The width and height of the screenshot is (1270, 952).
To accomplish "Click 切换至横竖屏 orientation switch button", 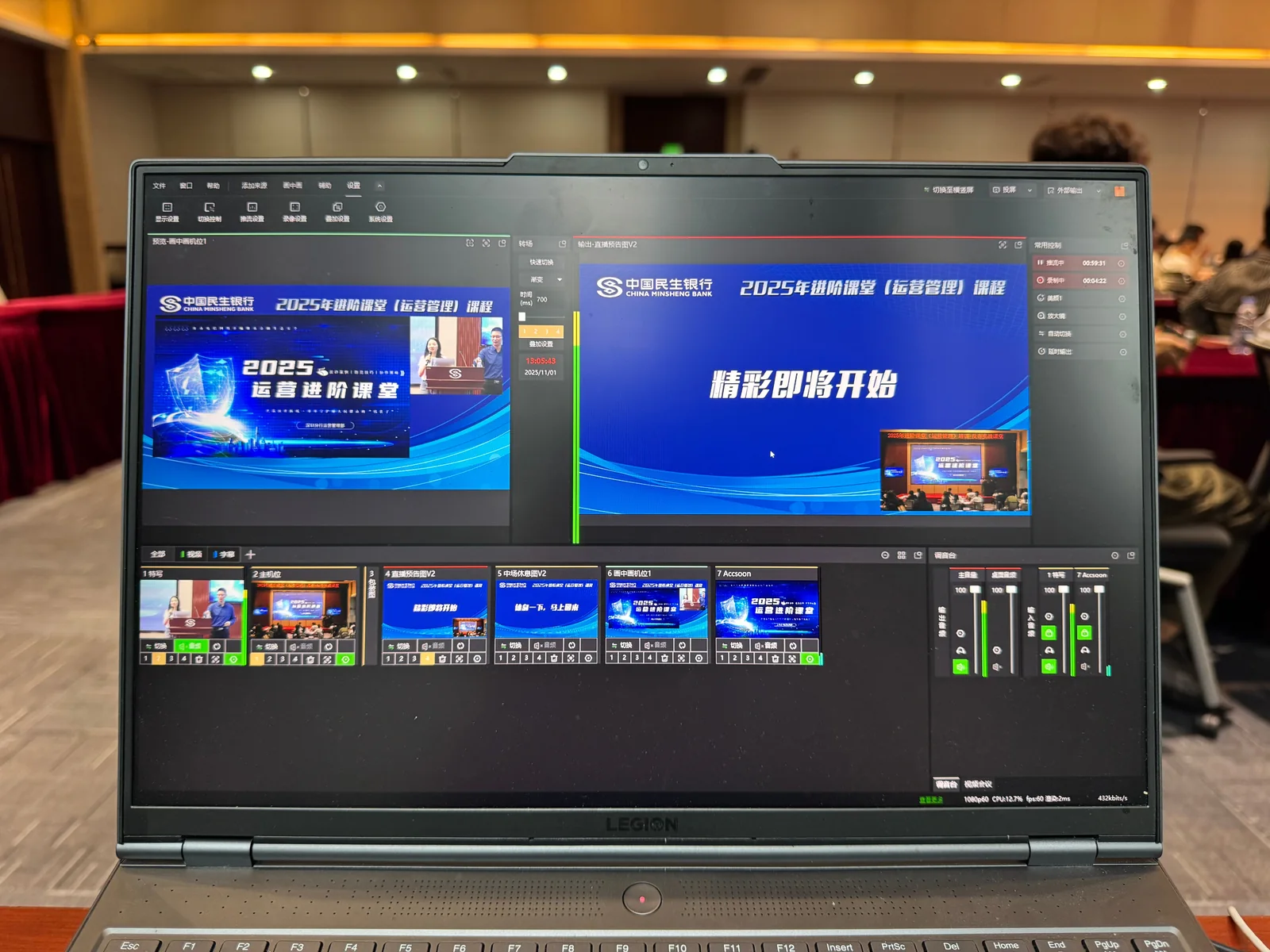I will tap(949, 190).
